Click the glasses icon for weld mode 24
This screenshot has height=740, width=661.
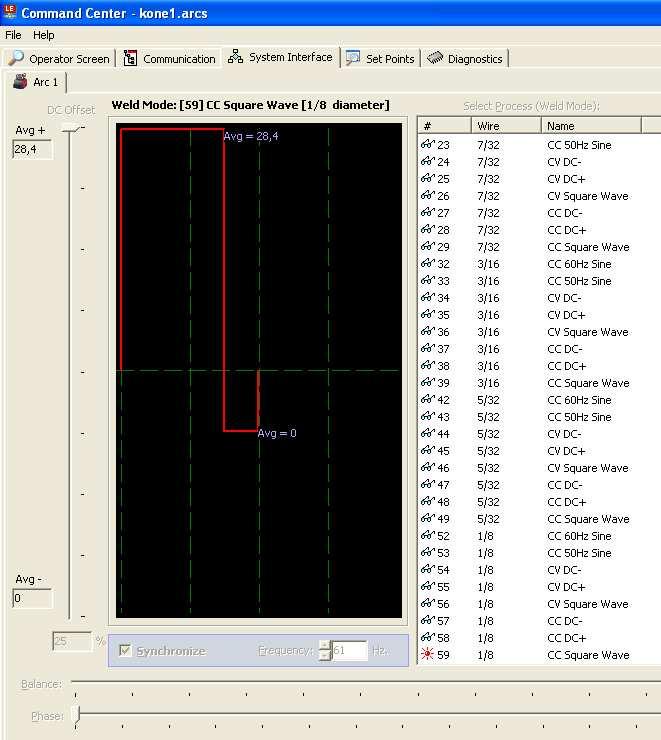coord(427,161)
